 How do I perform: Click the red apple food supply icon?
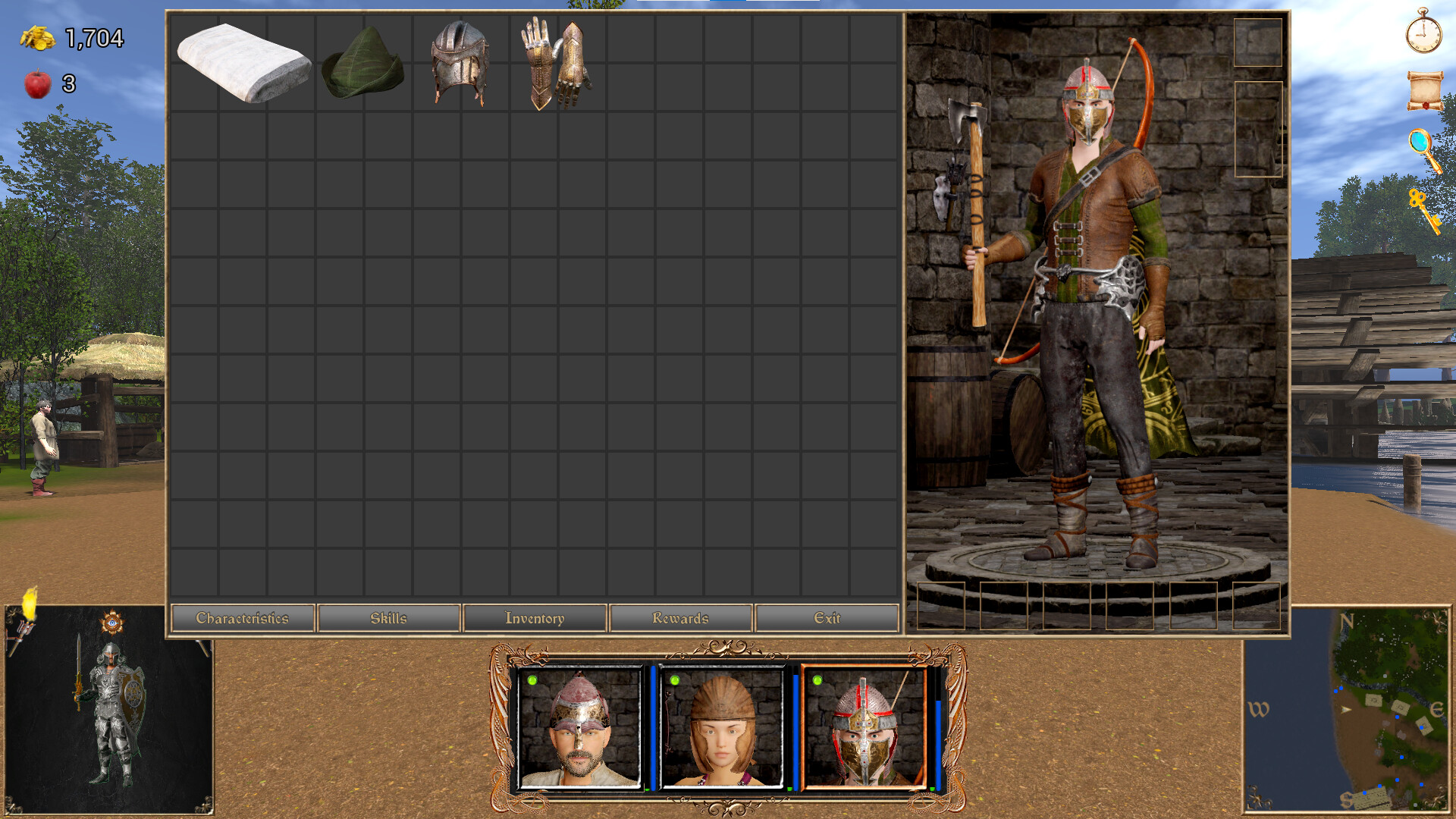click(36, 83)
